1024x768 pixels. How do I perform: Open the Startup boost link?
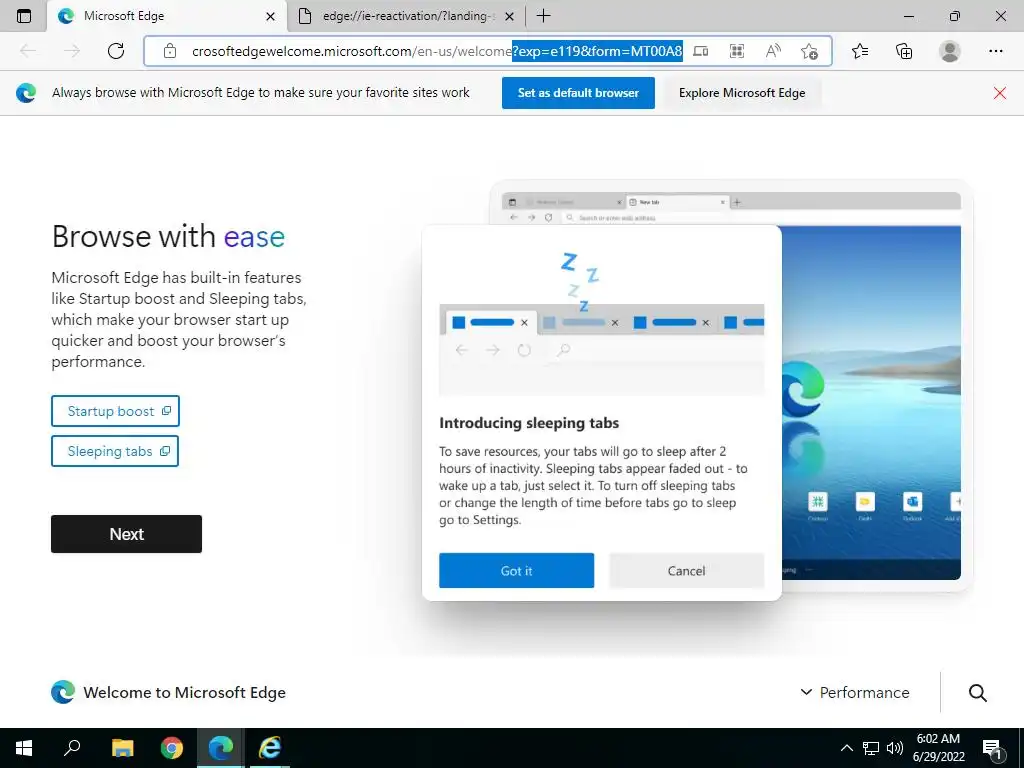point(116,411)
